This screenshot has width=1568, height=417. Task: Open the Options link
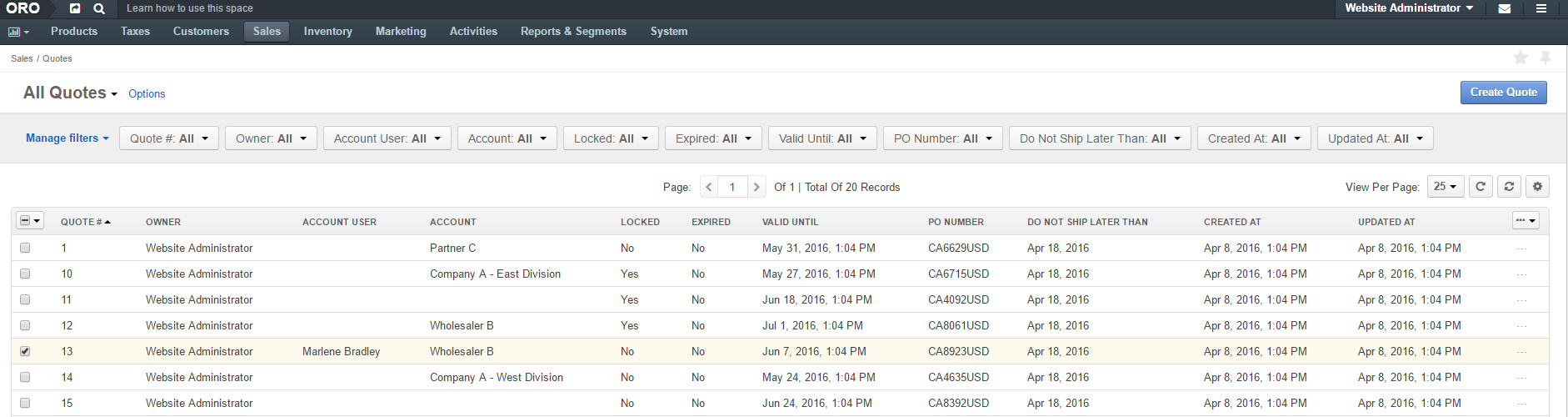pos(147,94)
